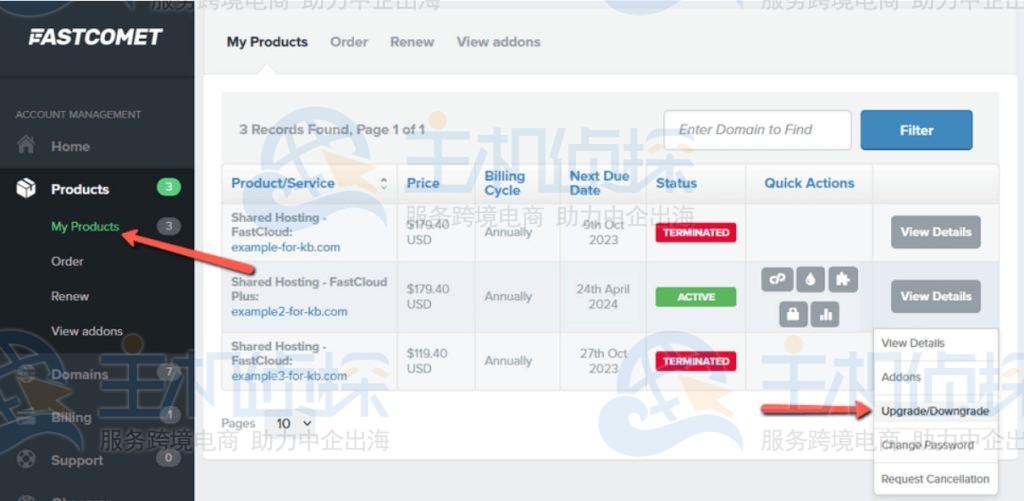Click the green ACTIVE status badge
The width and height of the screenshot is (1024, 501).
coord(696,297)
